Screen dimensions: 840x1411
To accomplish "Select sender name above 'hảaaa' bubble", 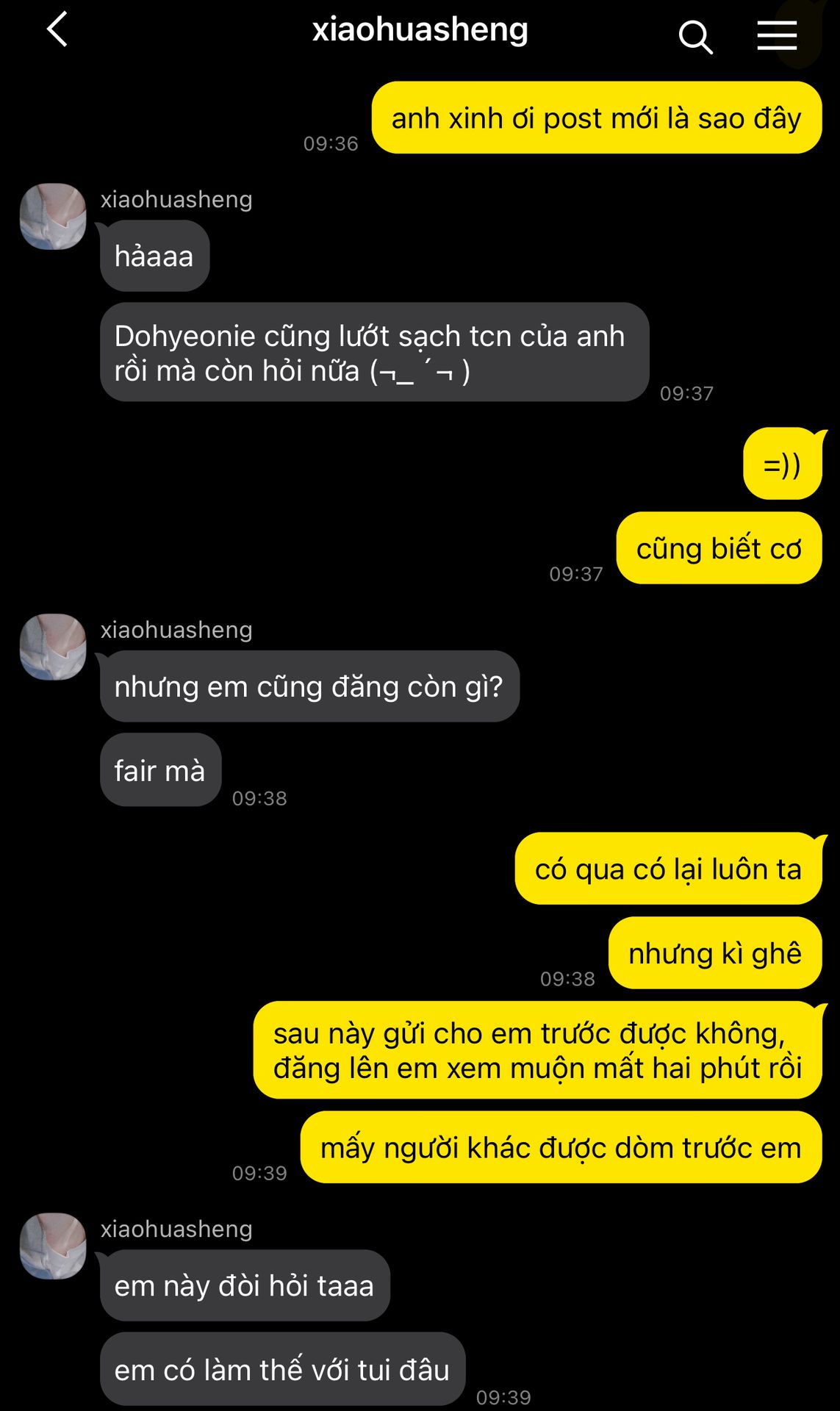I will (176, 200).
